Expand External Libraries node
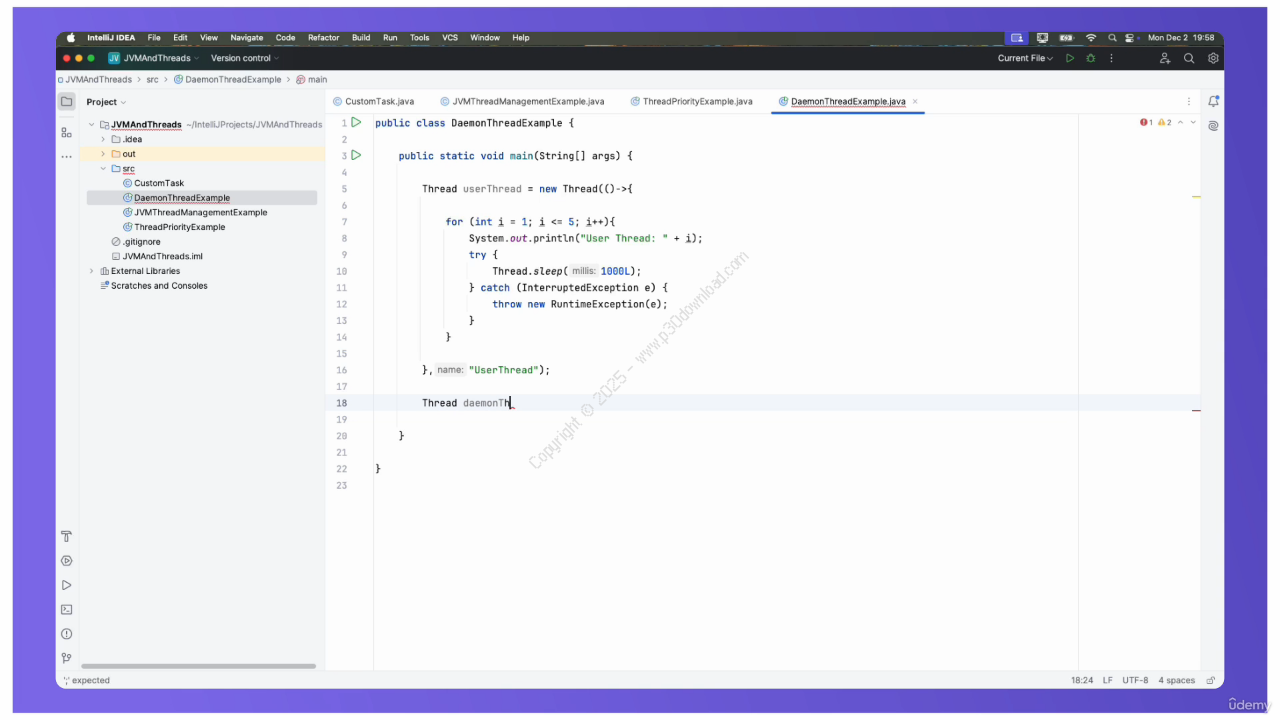 pos(92,271)
